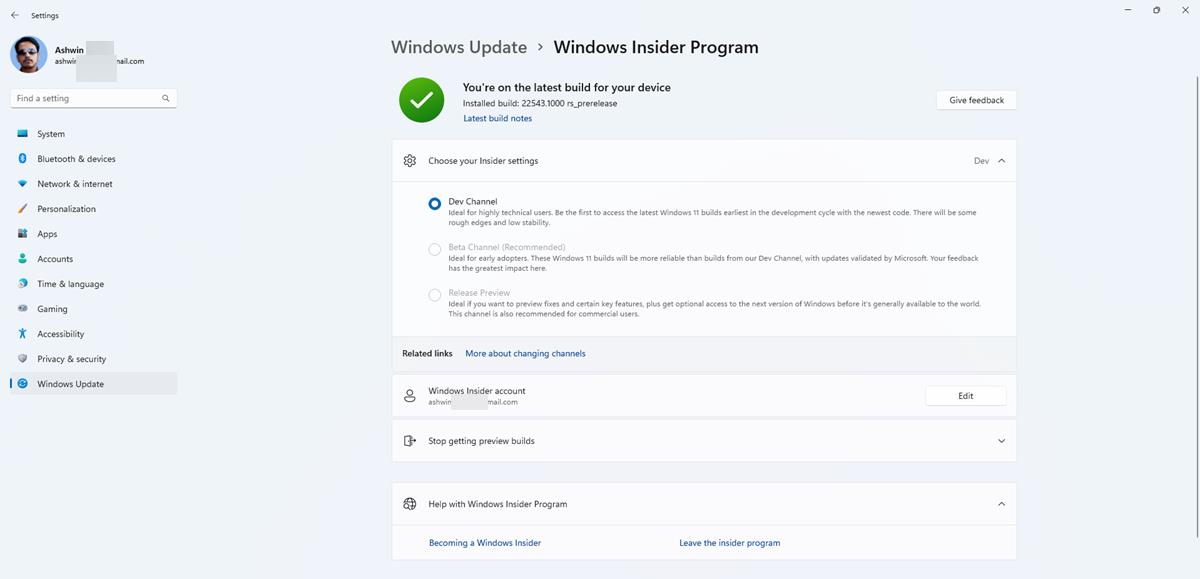
Task: Click the Personalization brush icon
Action: (x=22, y=208)
